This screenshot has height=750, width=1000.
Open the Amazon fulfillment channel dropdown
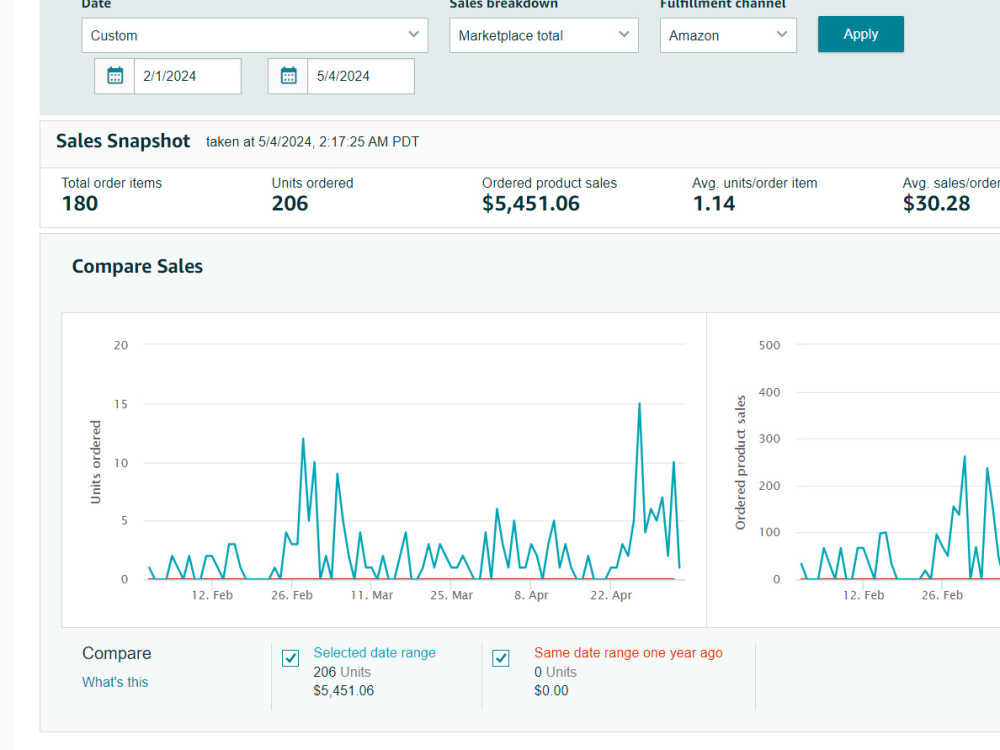coord(728,35)
